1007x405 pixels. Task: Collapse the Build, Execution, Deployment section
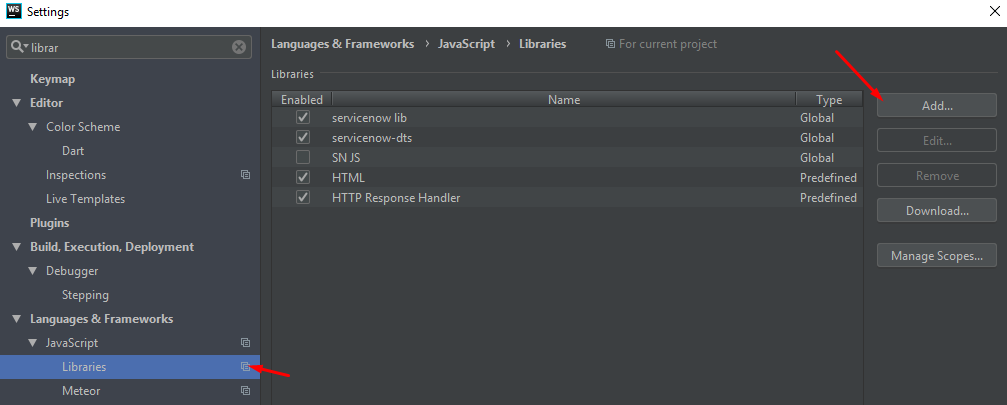tap(16, 247)
